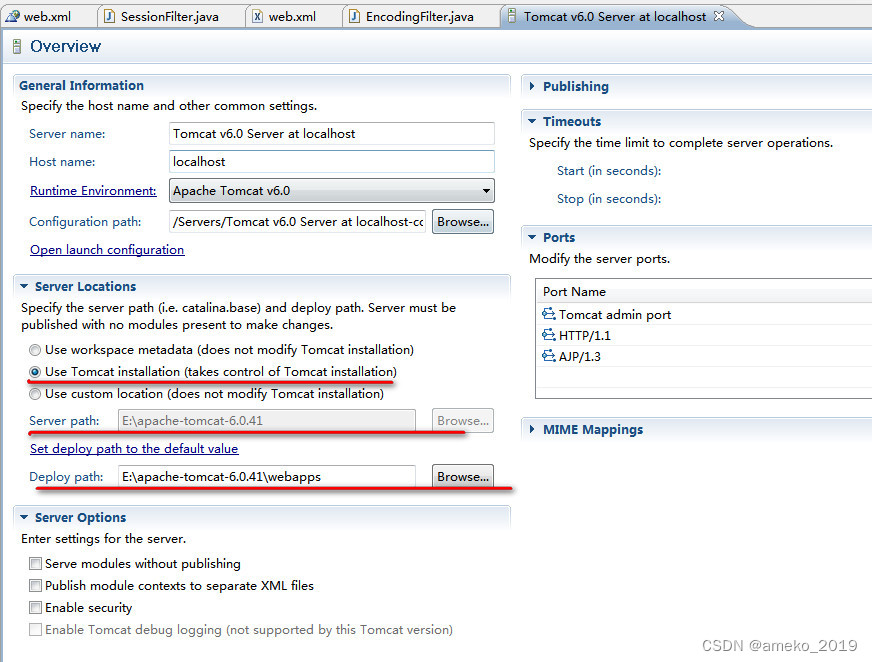Viewport: 872px width, 662px height.
Task: Browse for the Deploy path
Action: tap(463, 477)
